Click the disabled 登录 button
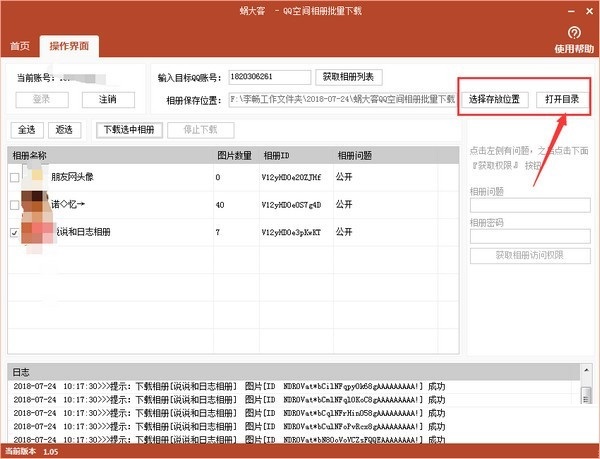Image resolution: width=600 pixels, height=459 pixels. click(42, 100)
